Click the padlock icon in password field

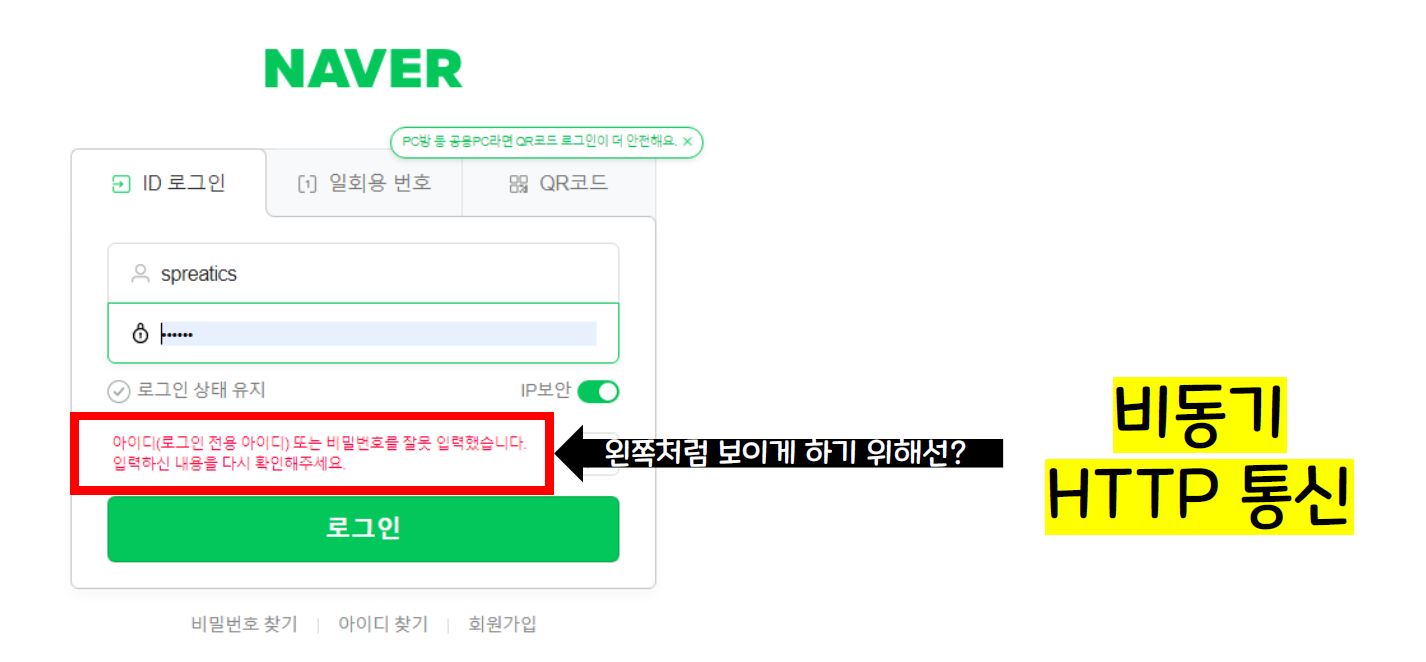(140, 333)
